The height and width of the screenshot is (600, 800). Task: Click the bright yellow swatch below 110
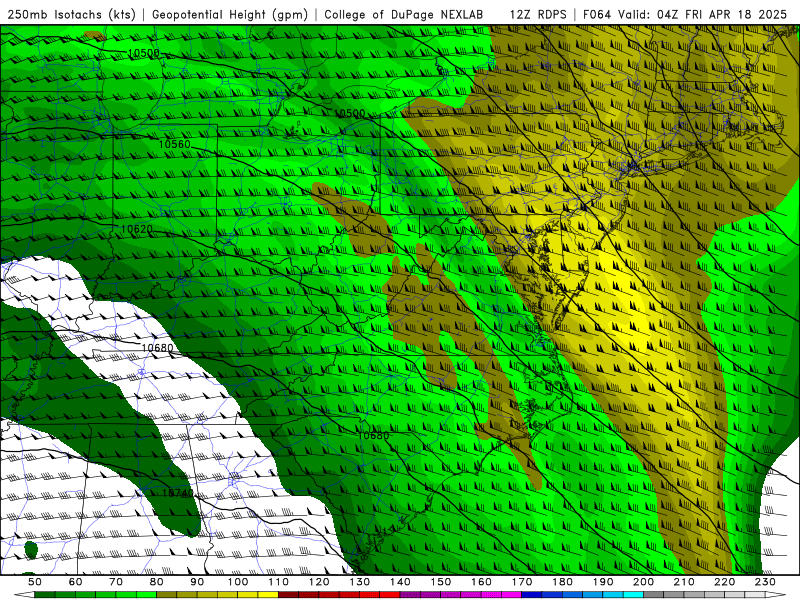point(268,595)
